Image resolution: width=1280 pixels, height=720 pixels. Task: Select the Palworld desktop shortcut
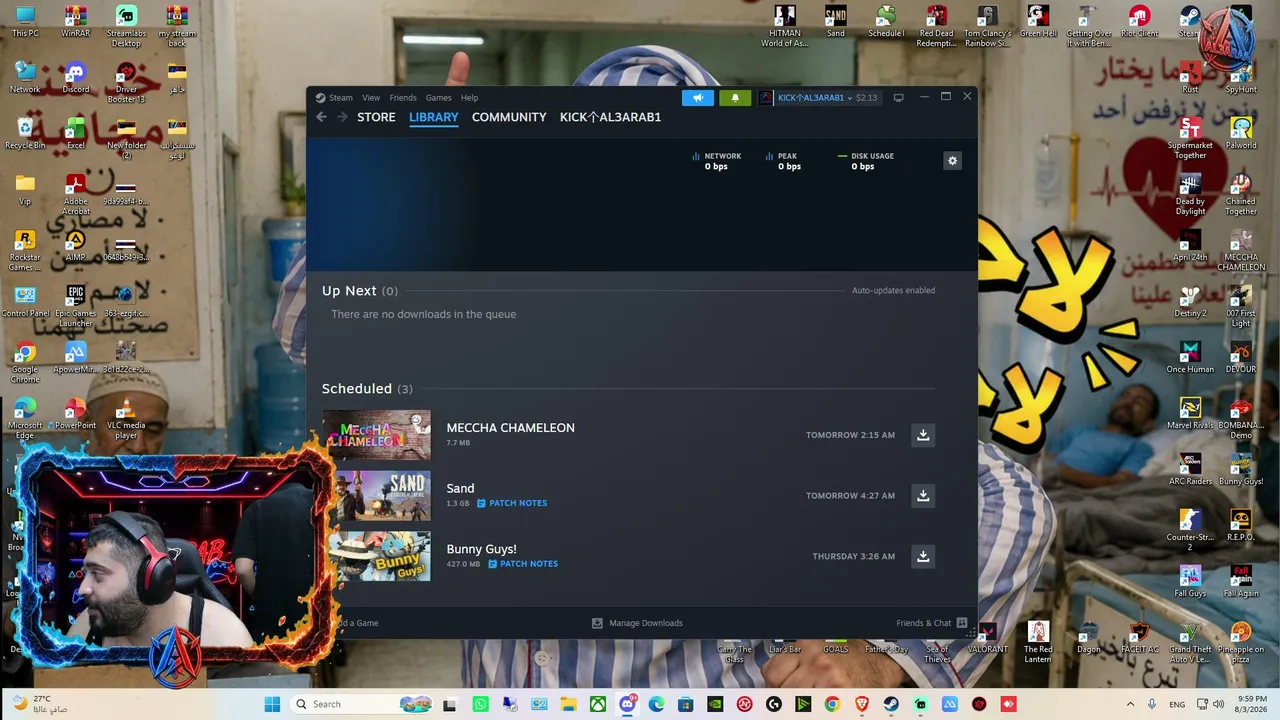point(1241,134)
